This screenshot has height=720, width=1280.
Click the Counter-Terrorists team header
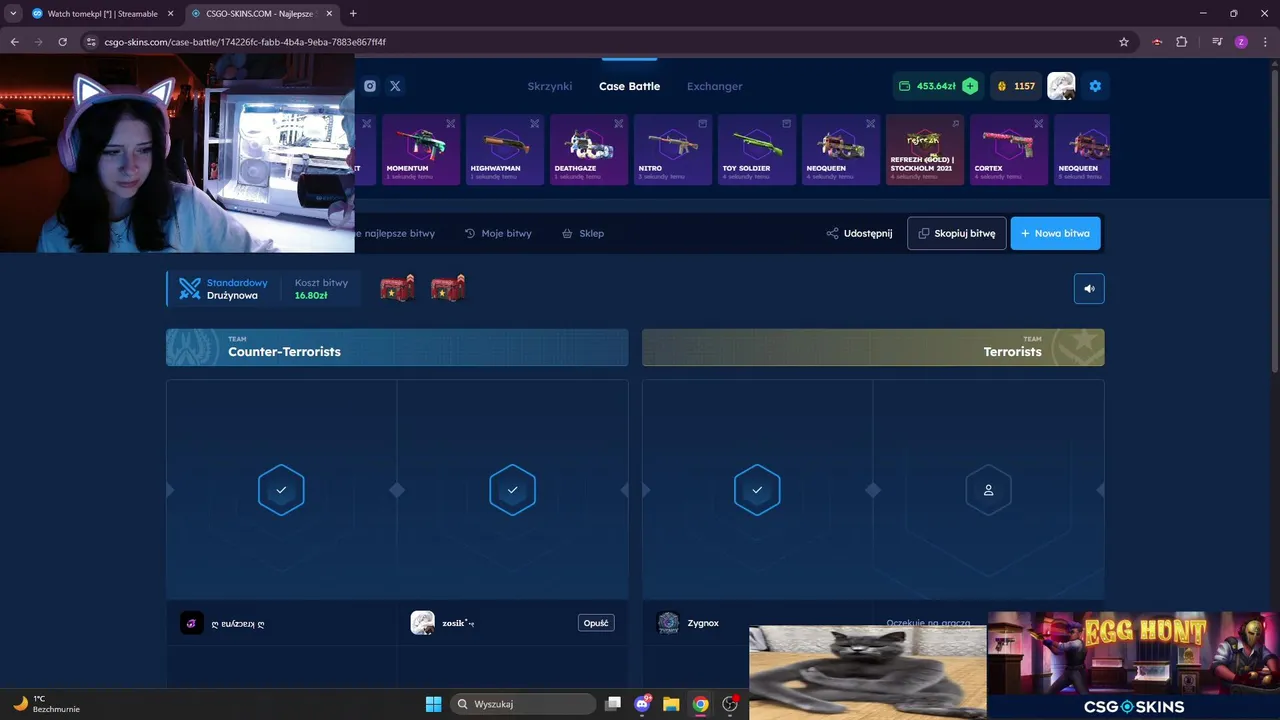tap(397, 347)
